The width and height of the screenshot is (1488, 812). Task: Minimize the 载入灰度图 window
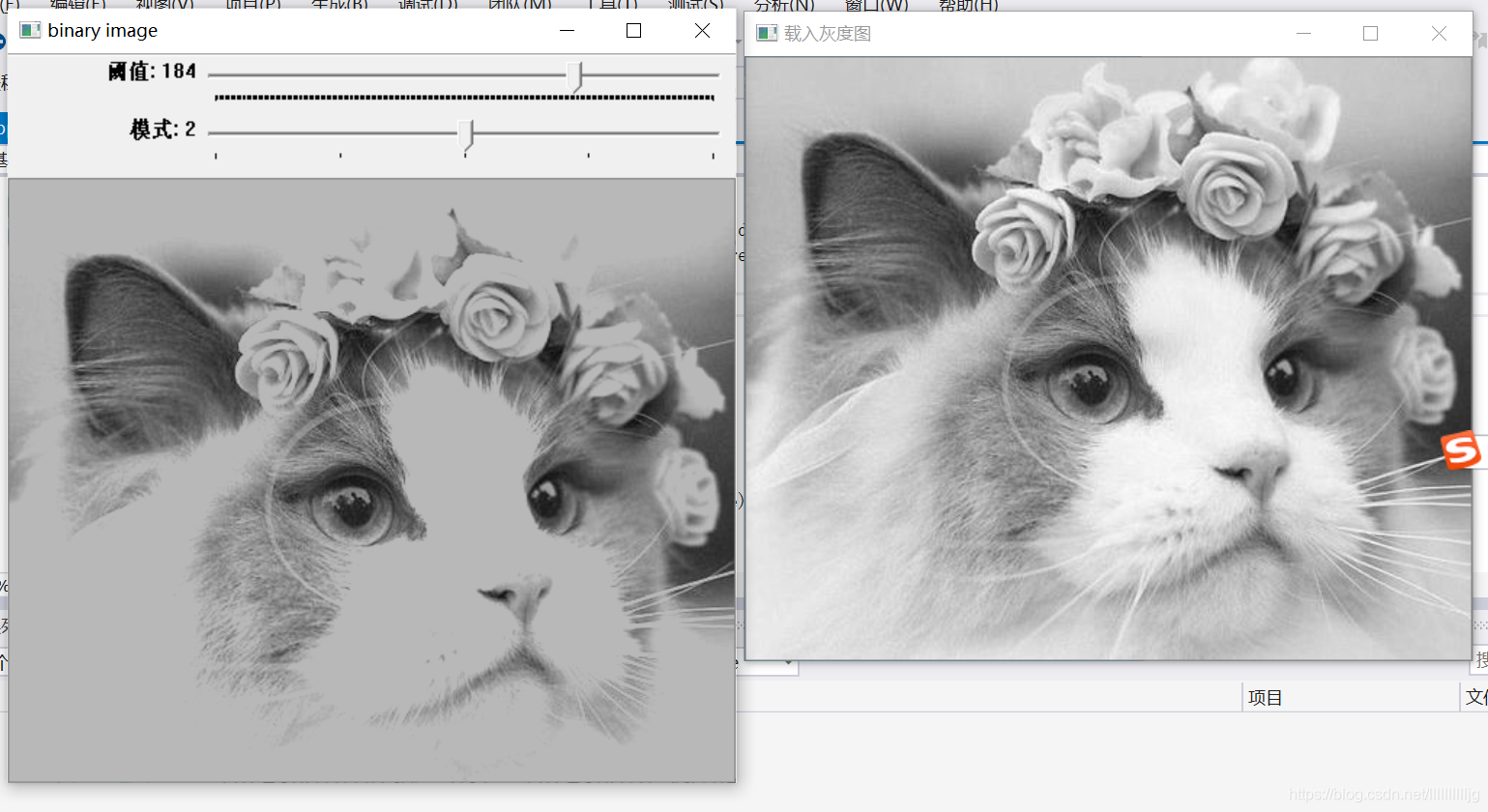1303,34
